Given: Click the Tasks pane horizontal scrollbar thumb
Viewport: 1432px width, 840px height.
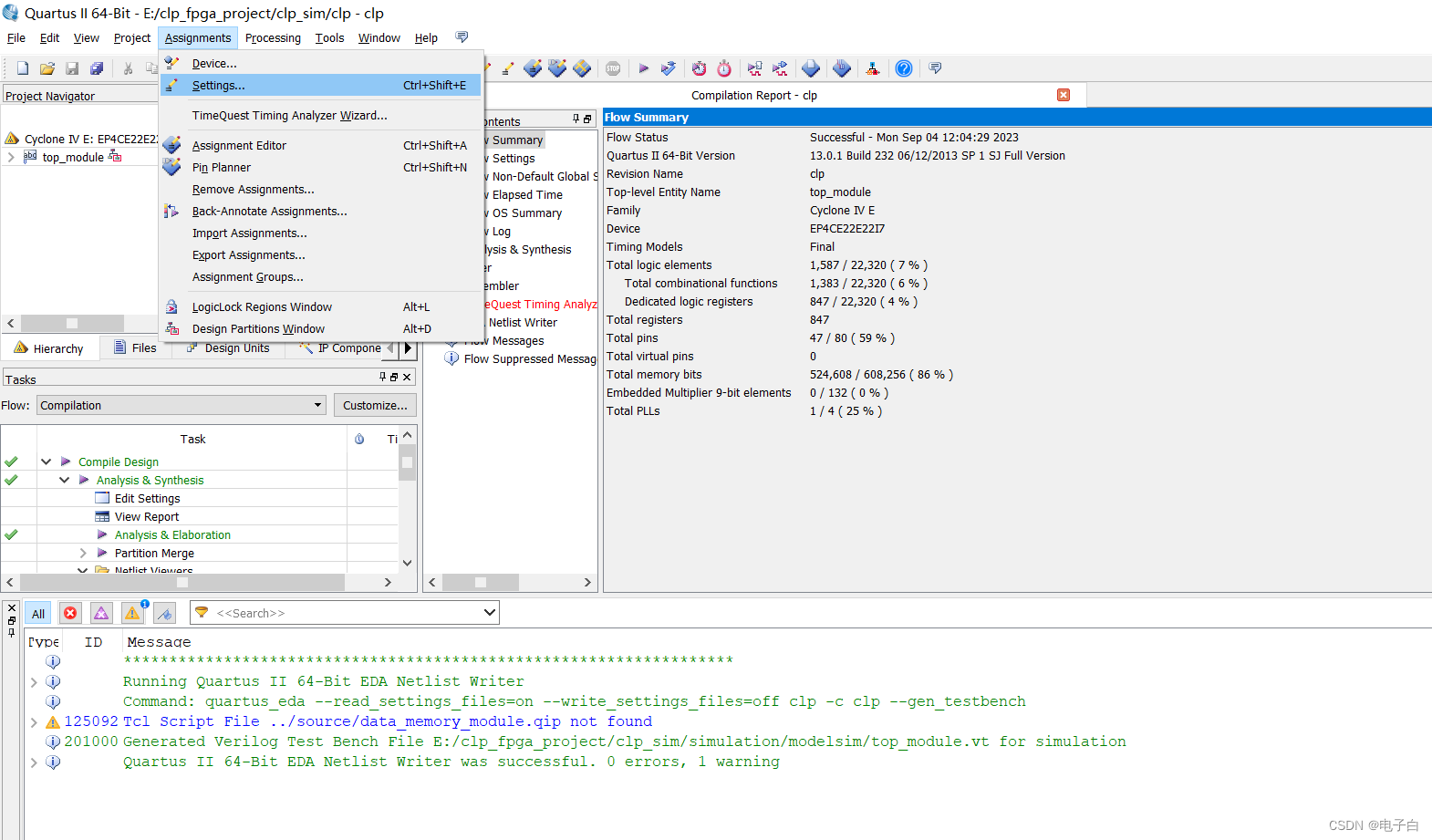Looking at the screenshot, I should pyautogui.click(x=182, y=582).
